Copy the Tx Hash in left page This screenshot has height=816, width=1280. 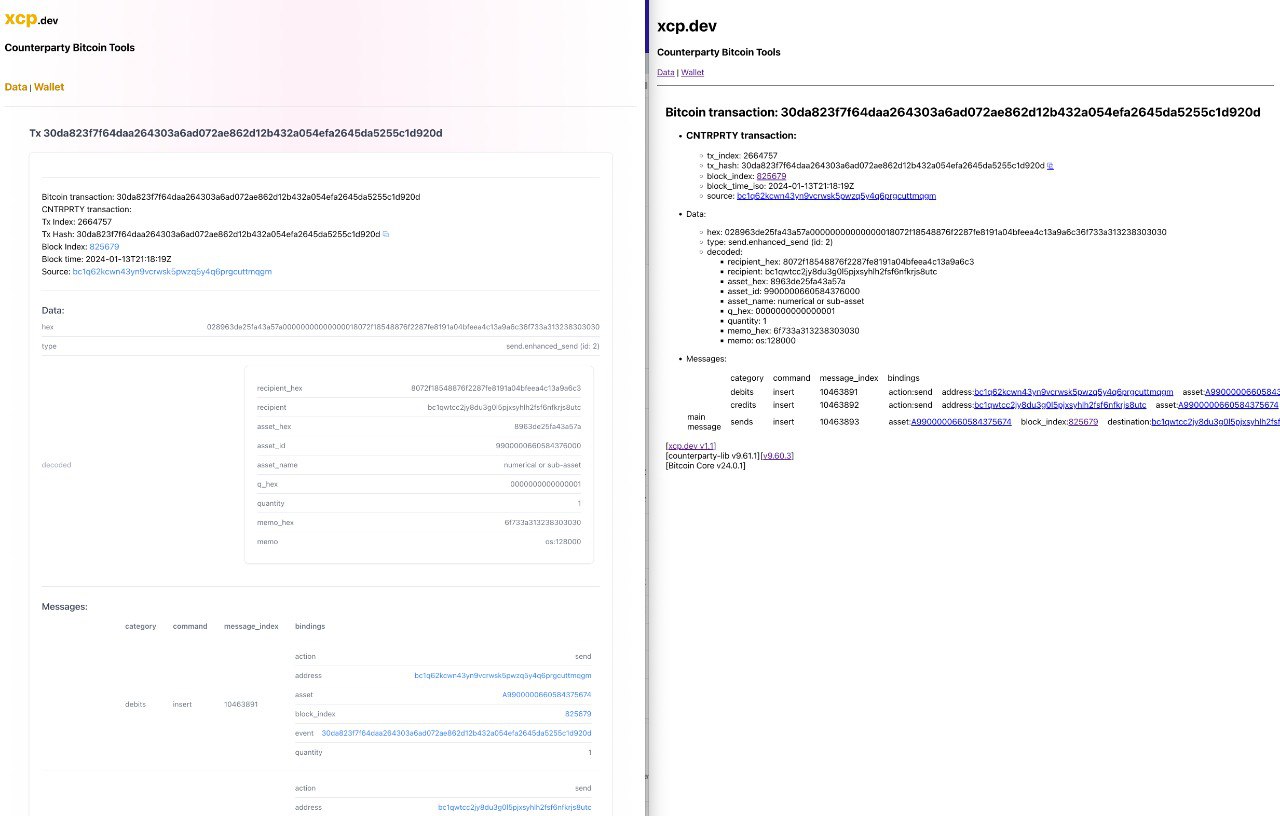point(386,234)
